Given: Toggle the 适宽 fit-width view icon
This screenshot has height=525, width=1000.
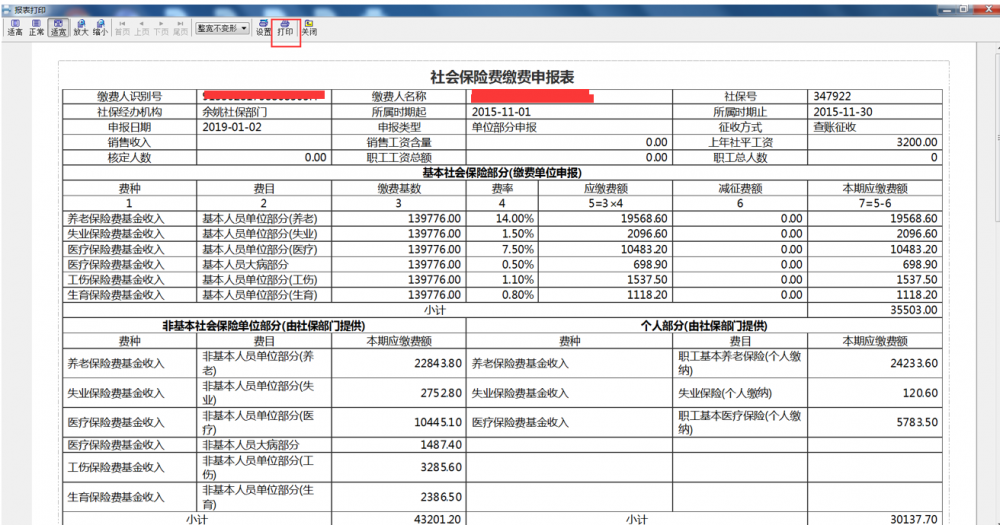Looking at the screenshot, I should pos(58,27).
